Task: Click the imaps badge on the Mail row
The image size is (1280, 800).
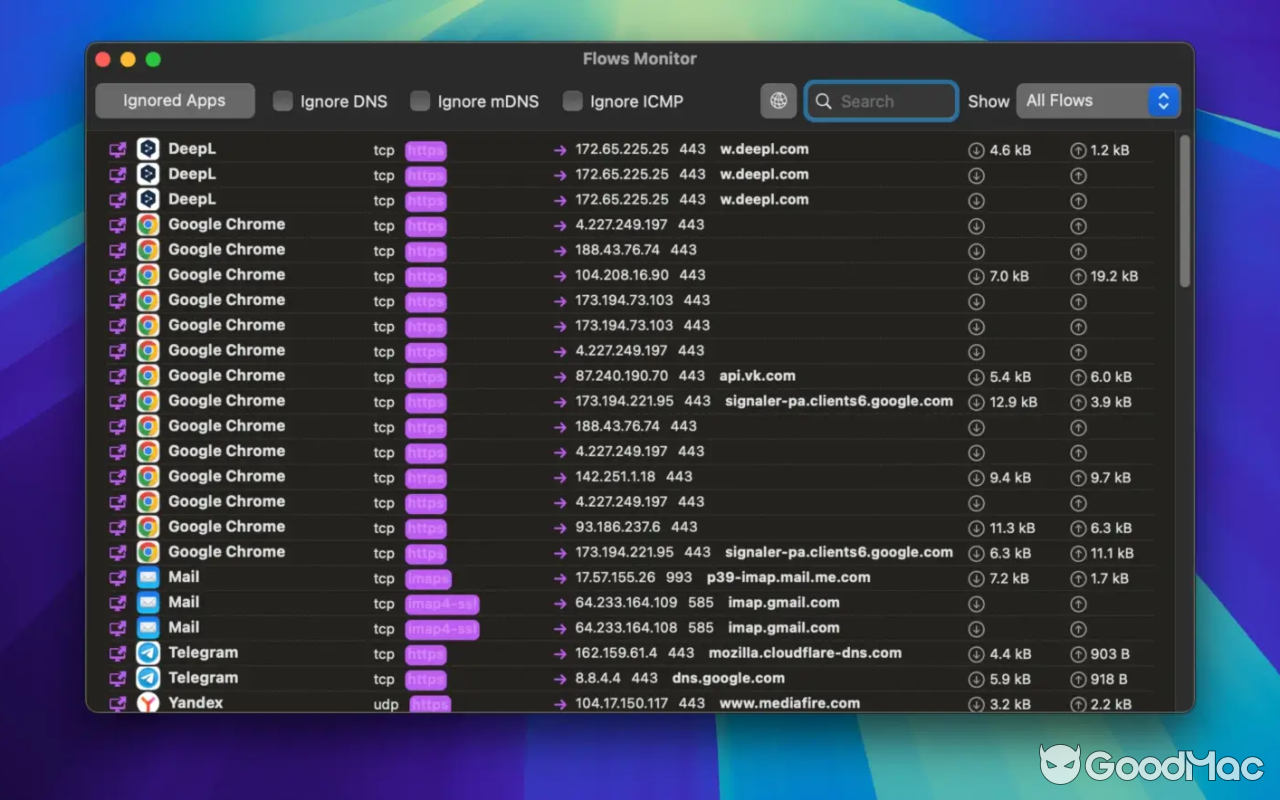Action: point(428,578)
